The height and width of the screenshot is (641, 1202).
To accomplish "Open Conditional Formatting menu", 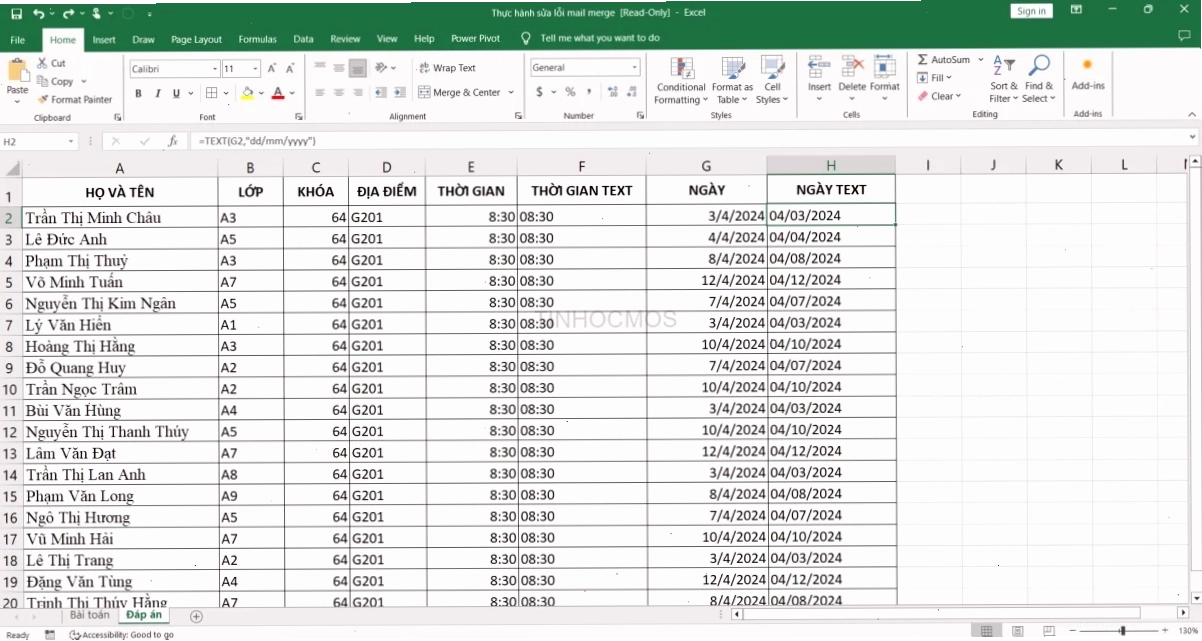I will pyautogui.click(x=681, y=80).
